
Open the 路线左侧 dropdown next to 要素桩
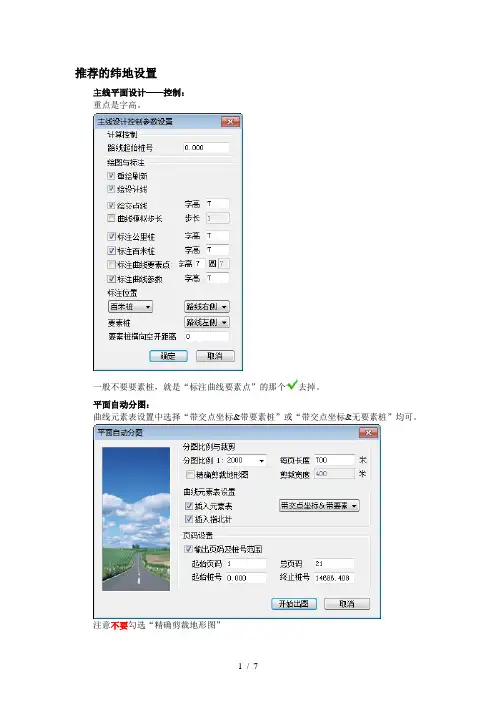pos(207,322)
